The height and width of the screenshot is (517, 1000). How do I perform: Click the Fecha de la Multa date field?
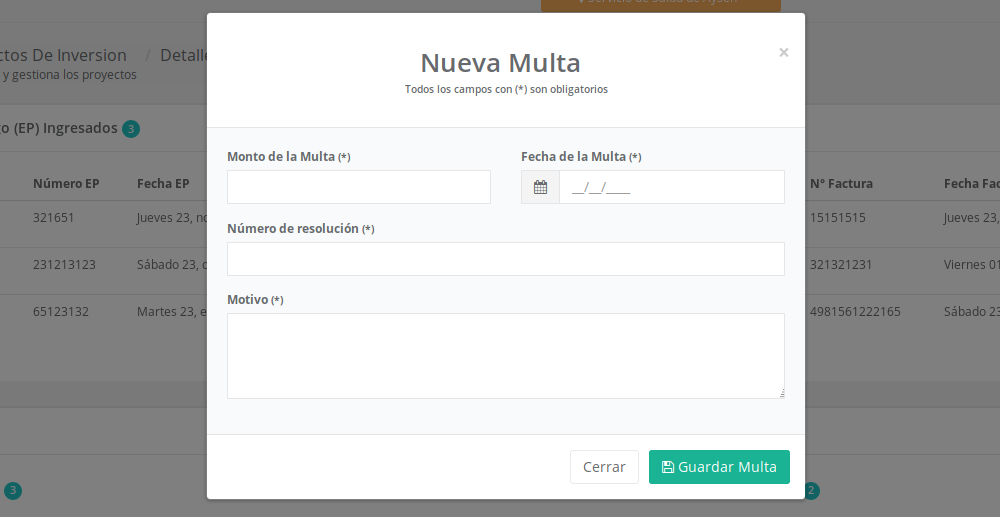[x=671, y=187]
